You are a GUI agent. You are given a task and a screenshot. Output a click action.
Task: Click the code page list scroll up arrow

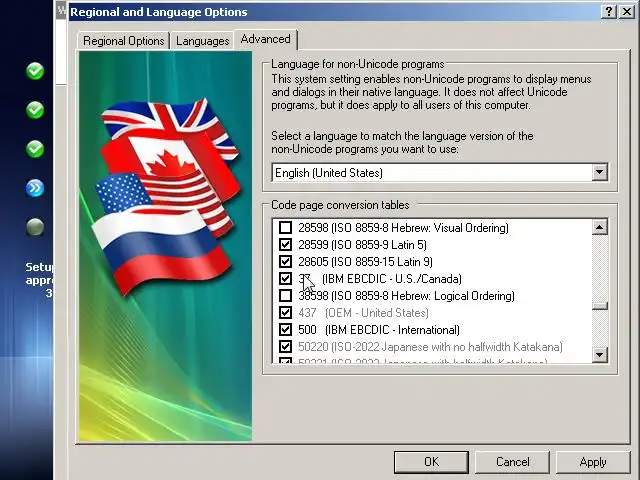coord(599,227)
